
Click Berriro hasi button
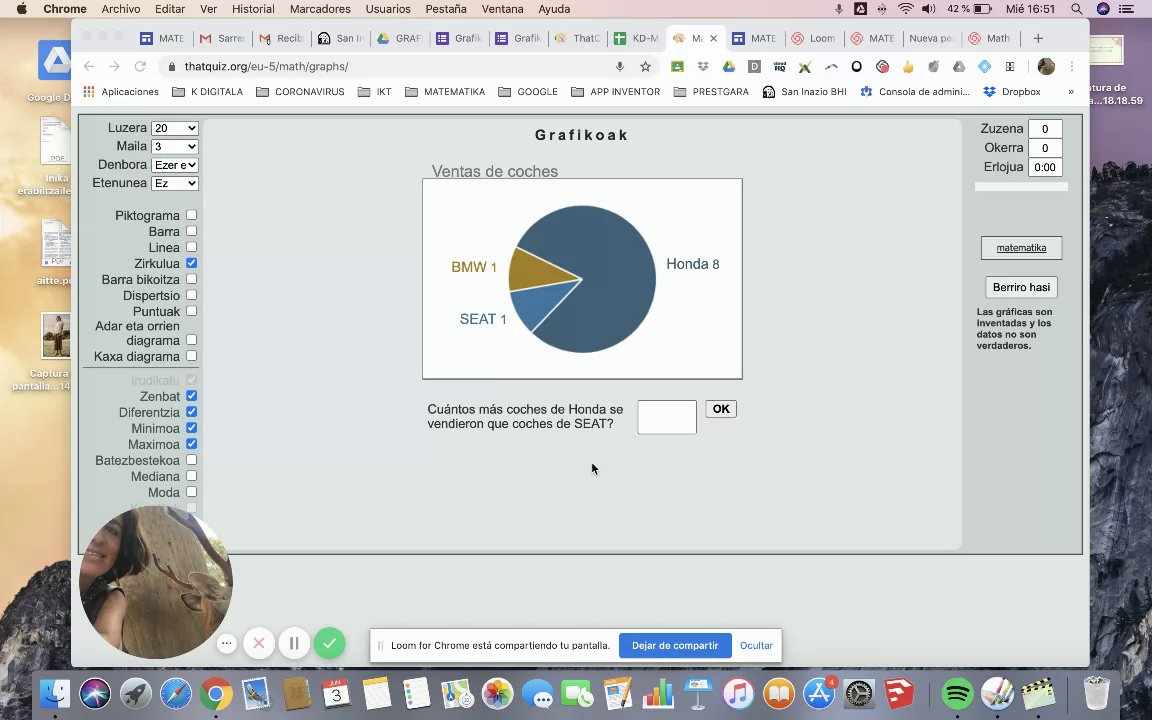click(x=1021, y=287)
